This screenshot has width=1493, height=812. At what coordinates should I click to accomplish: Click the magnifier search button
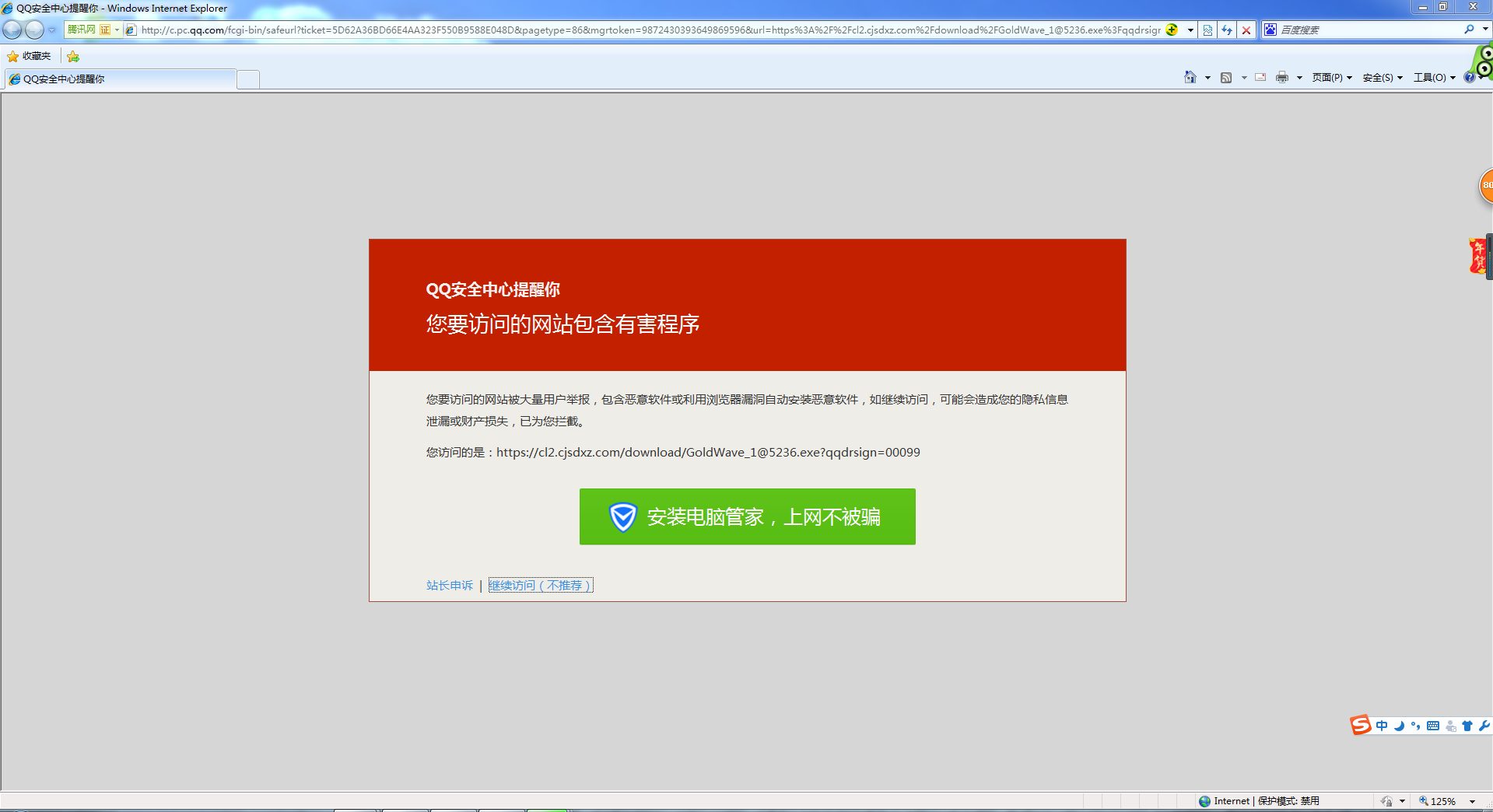1469,30
